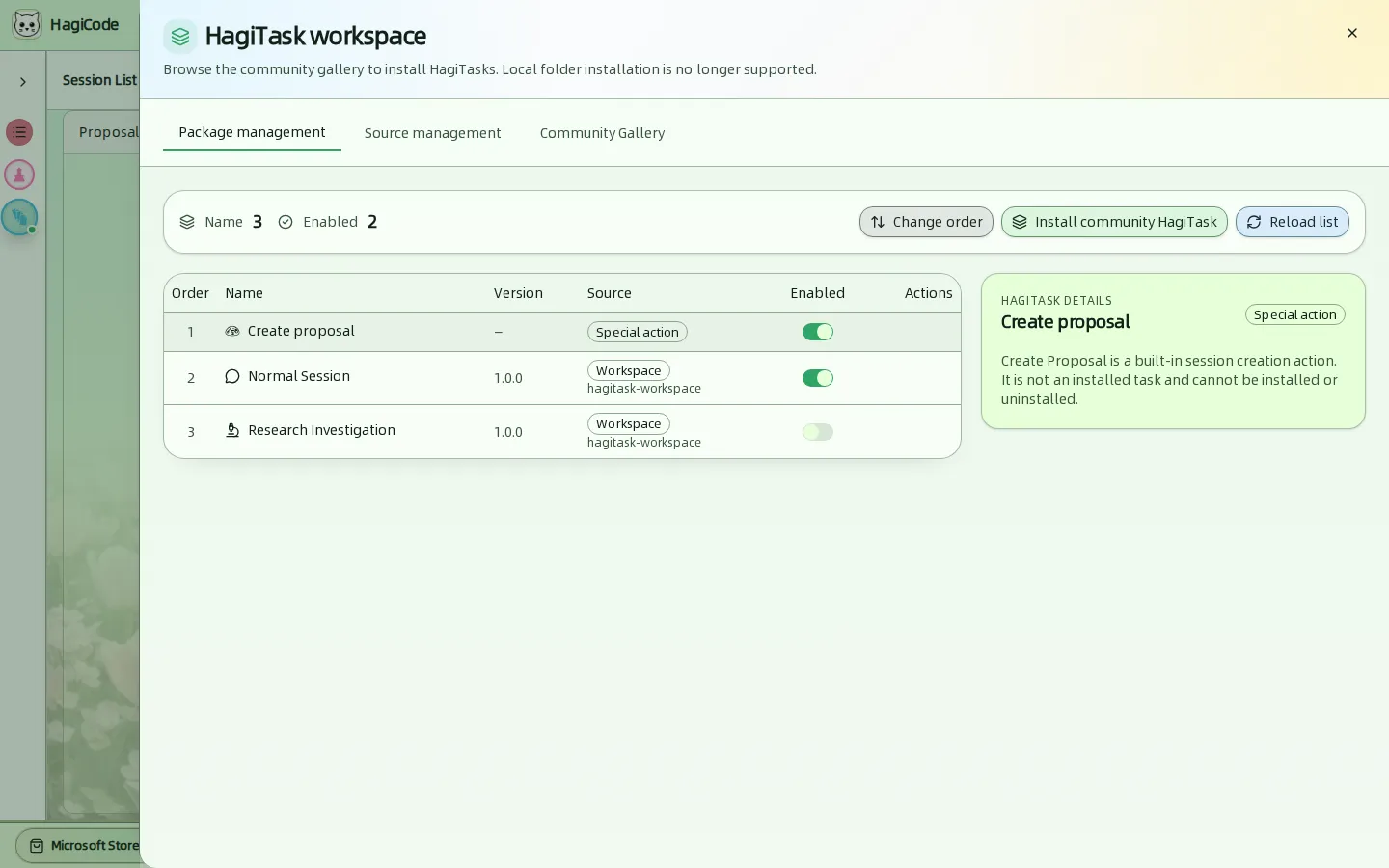Select the Proposal tab in the session list
Viewport: 1389px width, 868px height.
coord(108,132)
